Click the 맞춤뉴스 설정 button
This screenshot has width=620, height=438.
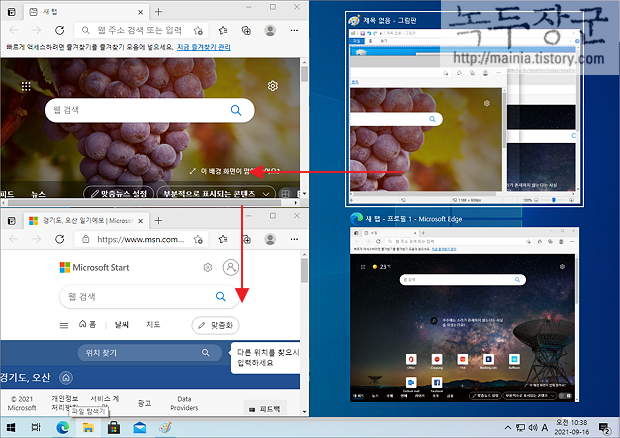coord(119,194)
